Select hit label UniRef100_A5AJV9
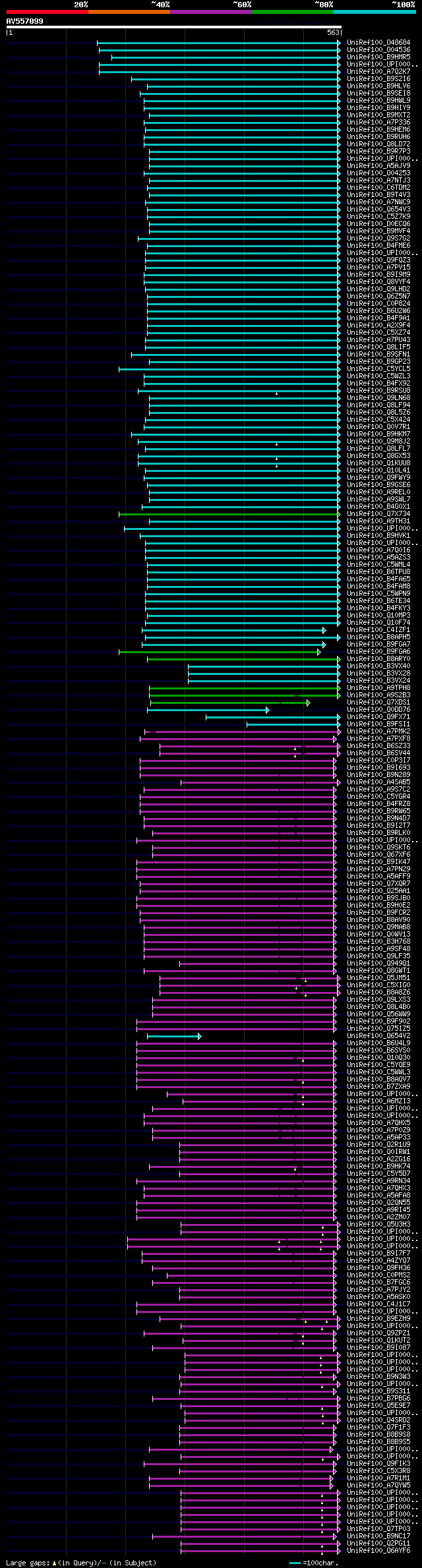 tap(378, 166)
